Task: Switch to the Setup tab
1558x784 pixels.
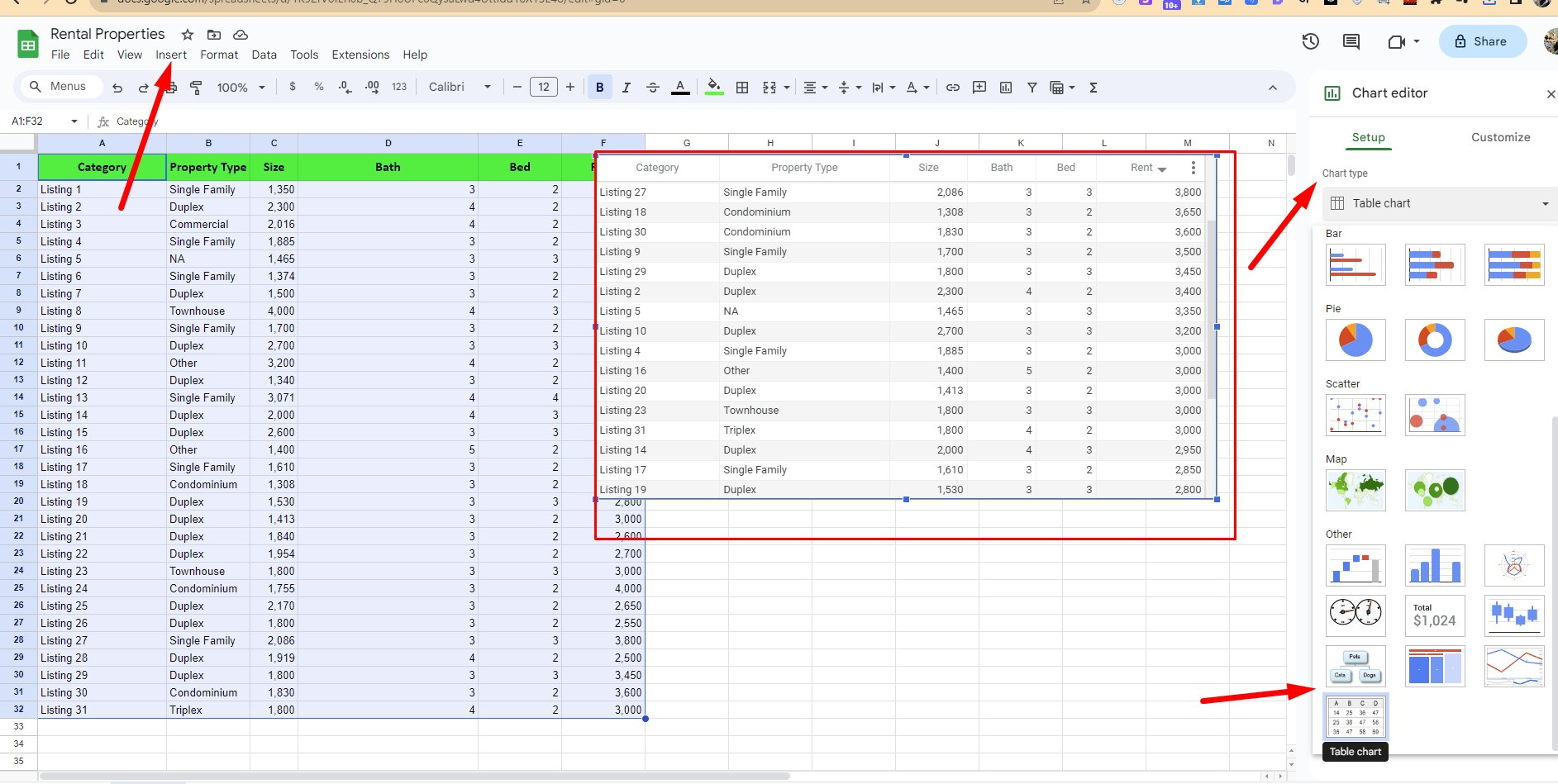Action: point(1368,137)
